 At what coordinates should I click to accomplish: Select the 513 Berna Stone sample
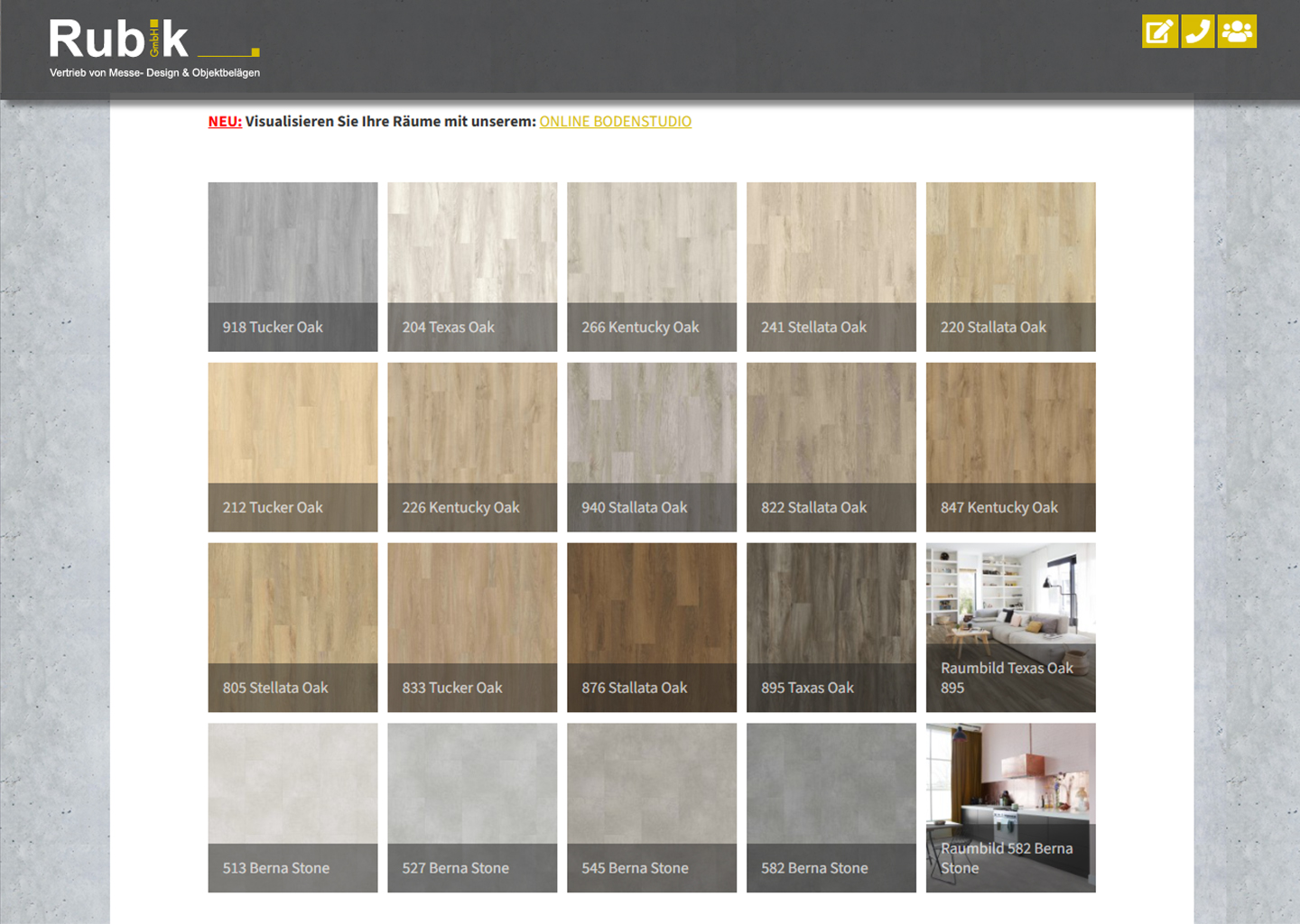pyautogui.click(x=292, y=808)
